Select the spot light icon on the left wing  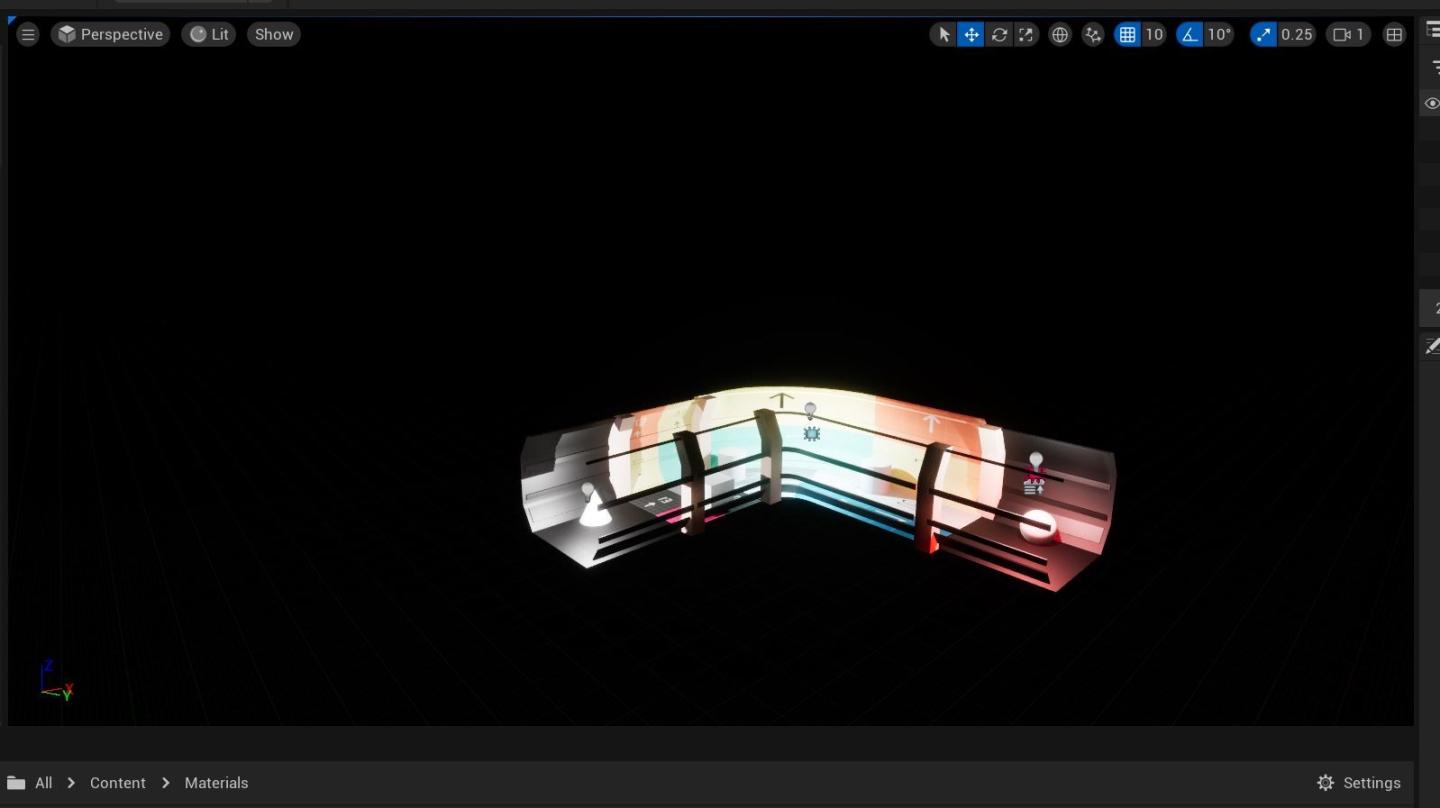point(588,491)
